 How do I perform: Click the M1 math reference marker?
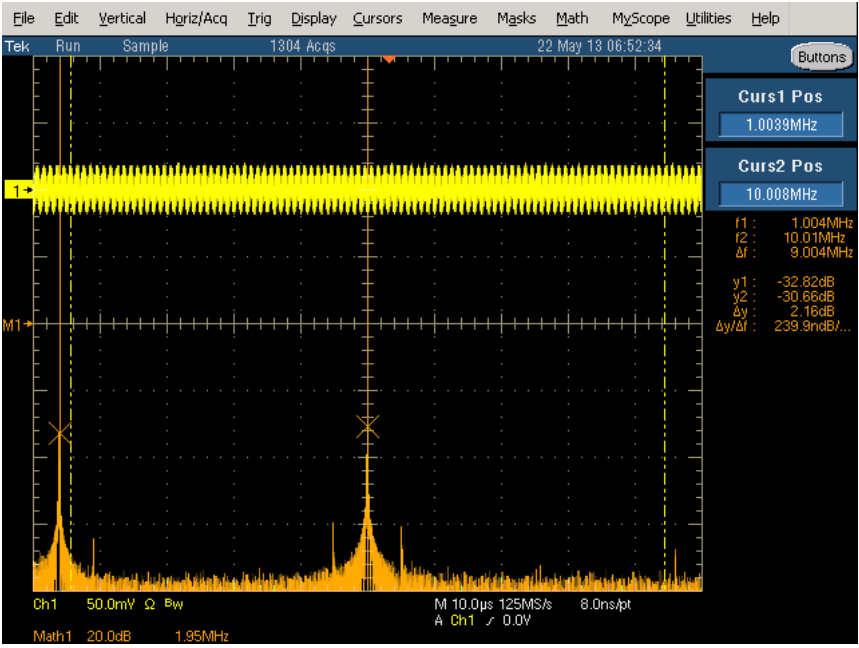click(x=17, y=325)
